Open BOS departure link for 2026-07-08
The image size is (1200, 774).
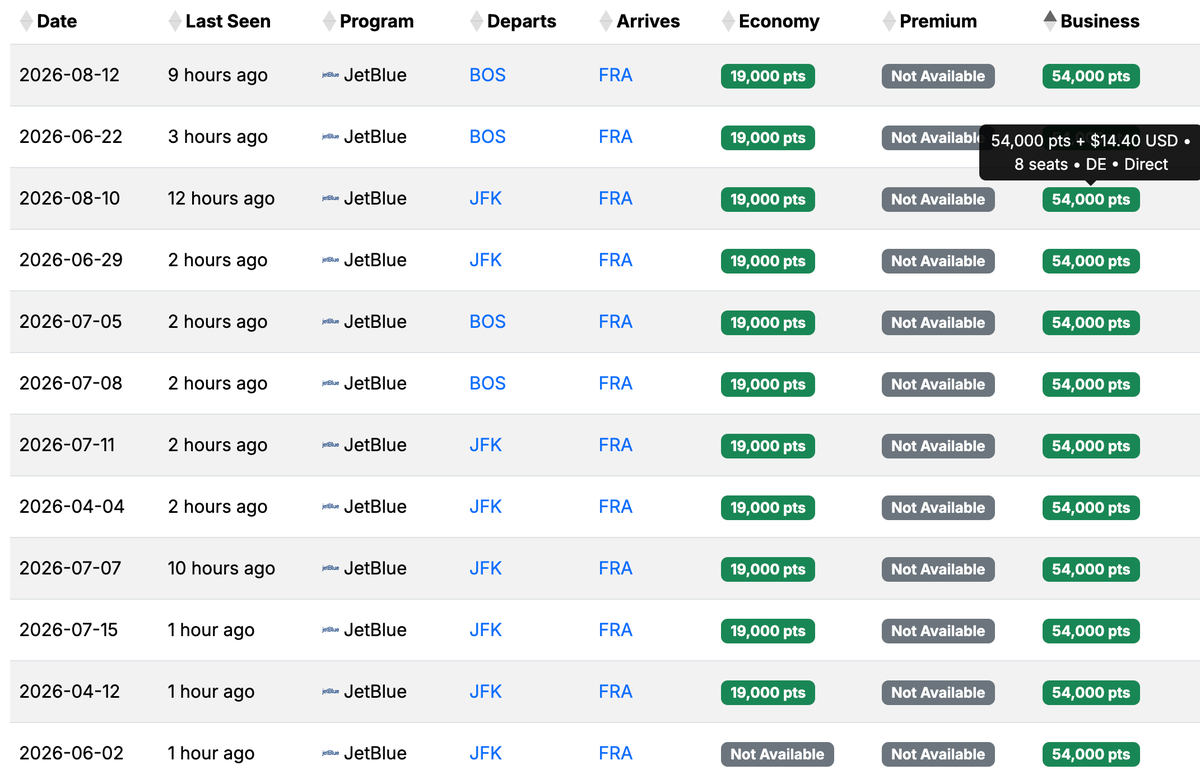click(x=487, y=384)
